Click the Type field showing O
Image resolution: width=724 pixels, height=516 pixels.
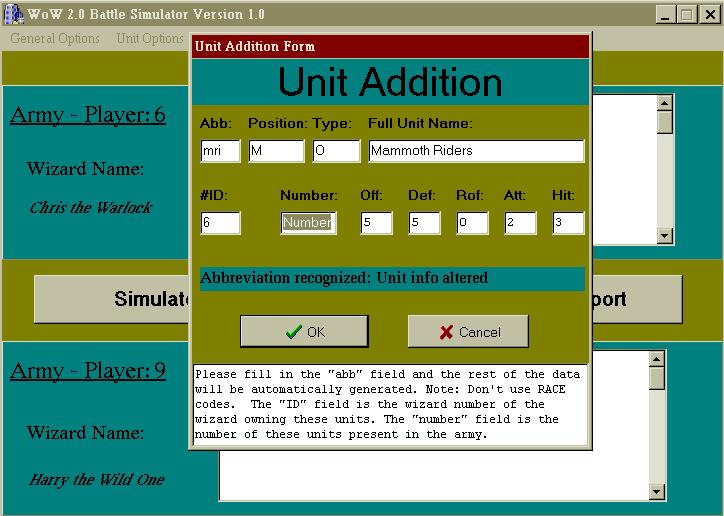point(336,151)
